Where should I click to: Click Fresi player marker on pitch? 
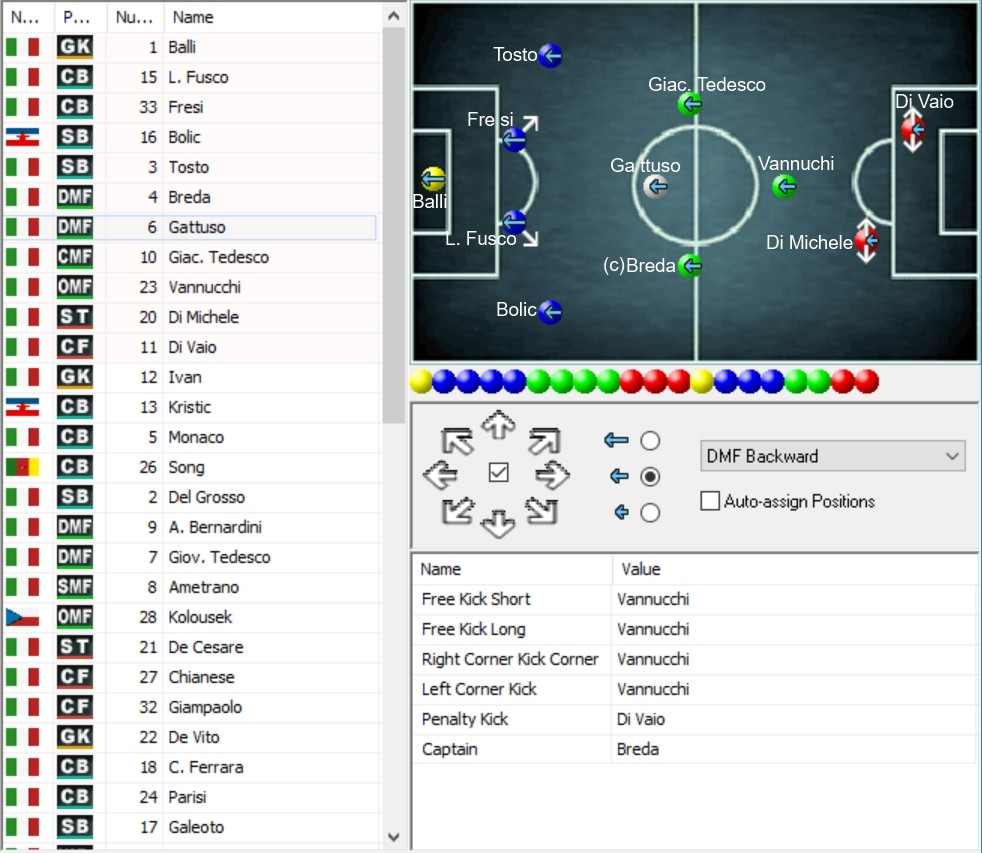pos(514,140)
